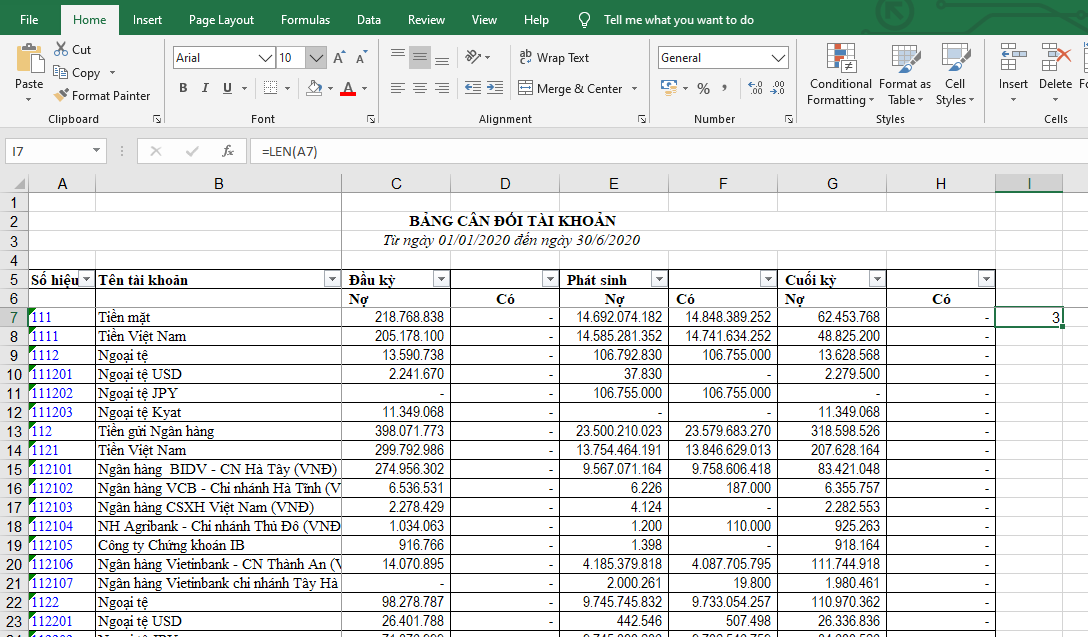Open the Page Layout tab
The width and height of the screenshot is (1088, 637).
[221, 20]
